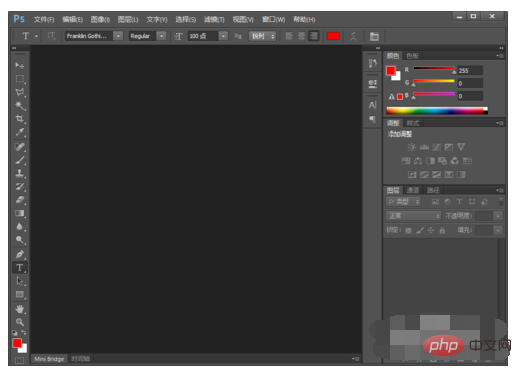Open the Character panel icon
This screenshot has height=378, width=522.
372,105
